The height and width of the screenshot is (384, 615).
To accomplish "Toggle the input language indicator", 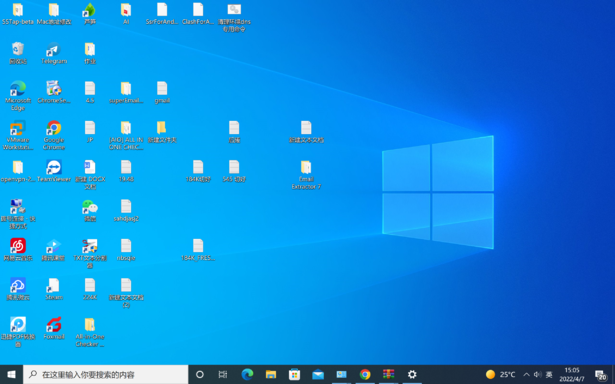I will [549, 375].
